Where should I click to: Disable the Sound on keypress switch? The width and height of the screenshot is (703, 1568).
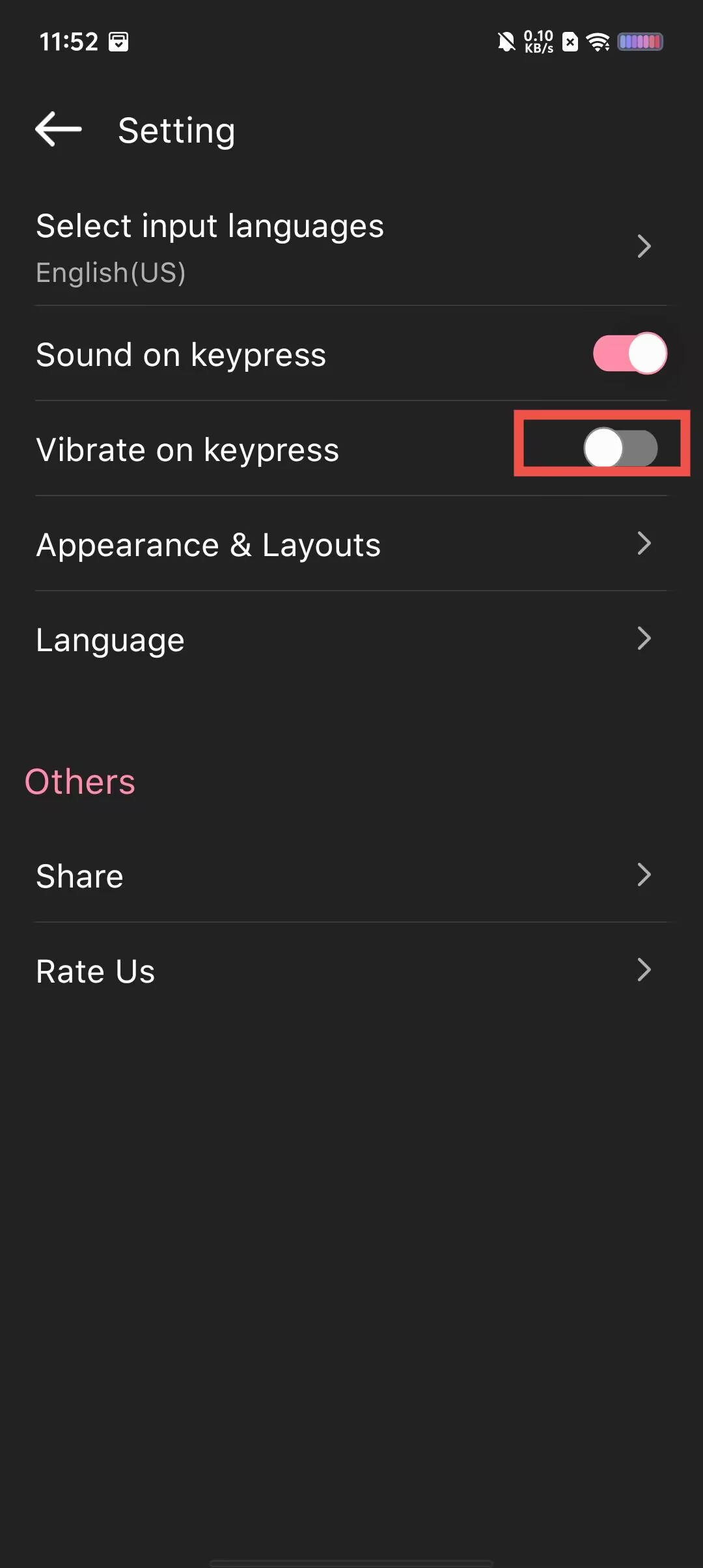pos(629,354)
